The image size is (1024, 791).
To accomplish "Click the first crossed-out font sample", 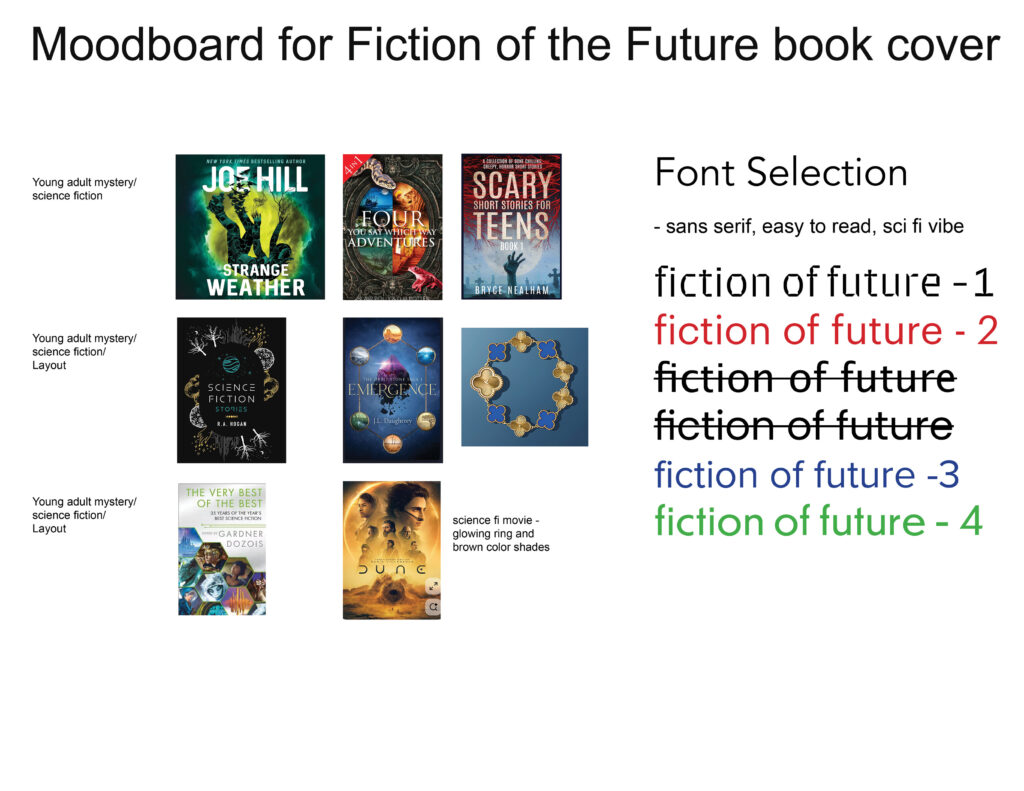I will click(x=805, y=379).
